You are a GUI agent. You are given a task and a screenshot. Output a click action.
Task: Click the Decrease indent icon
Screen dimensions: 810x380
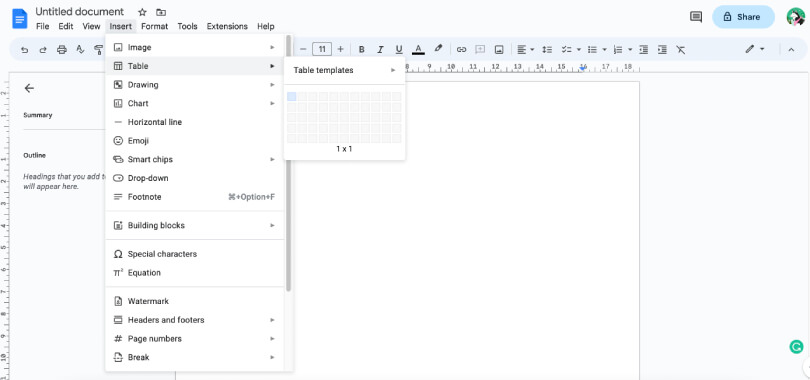tap(644, 50)
